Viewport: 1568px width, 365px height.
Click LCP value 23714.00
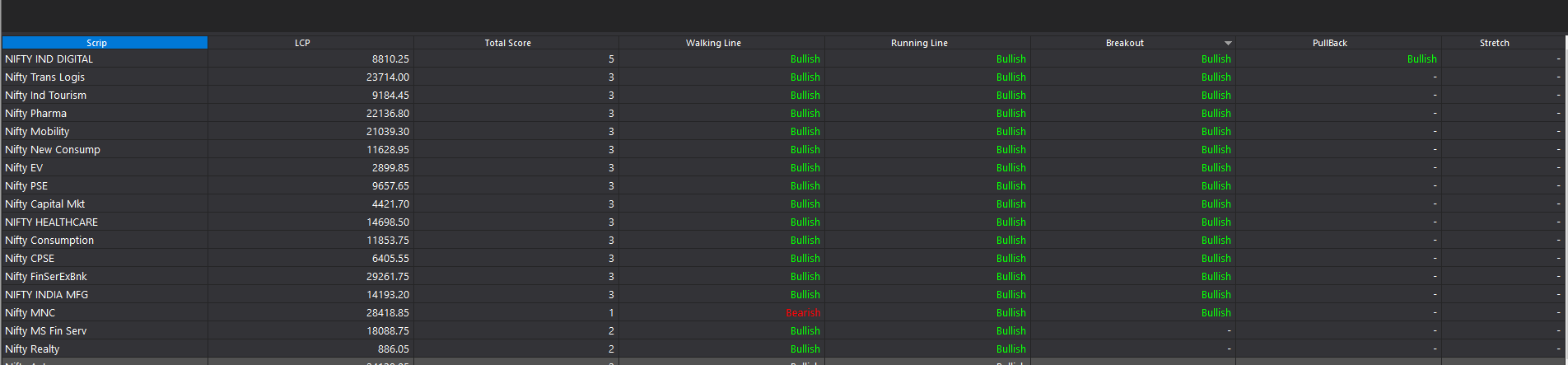(388, 77)
